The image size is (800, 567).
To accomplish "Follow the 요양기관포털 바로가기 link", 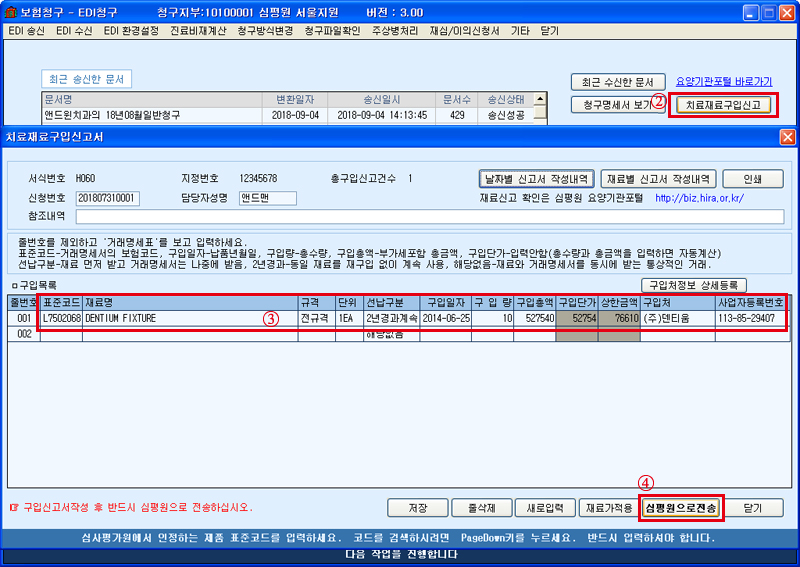I will (724, 81).
